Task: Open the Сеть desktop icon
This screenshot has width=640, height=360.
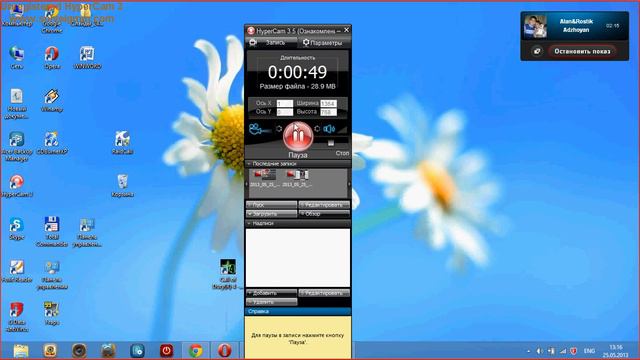Action: click(x=17, y=57)
